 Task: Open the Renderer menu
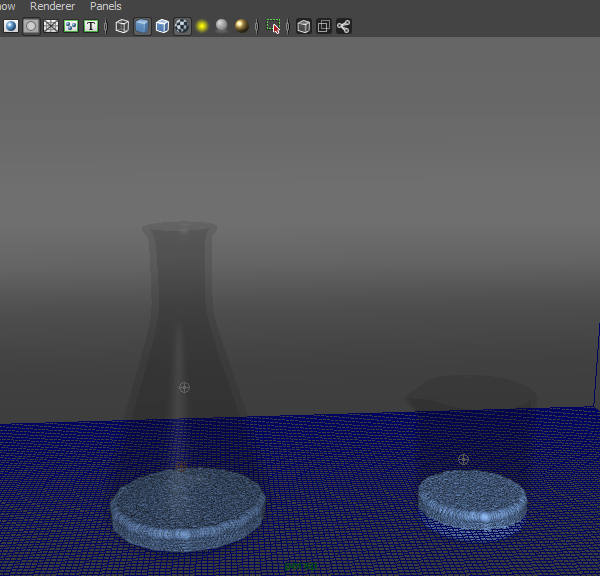click(x=52, y=6)
